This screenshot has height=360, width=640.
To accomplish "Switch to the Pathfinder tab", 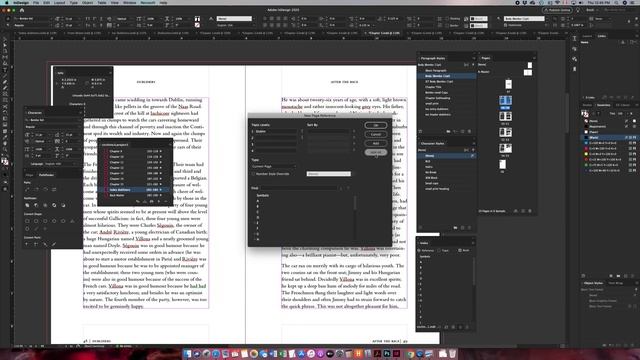I will click(x=46, y=175).
